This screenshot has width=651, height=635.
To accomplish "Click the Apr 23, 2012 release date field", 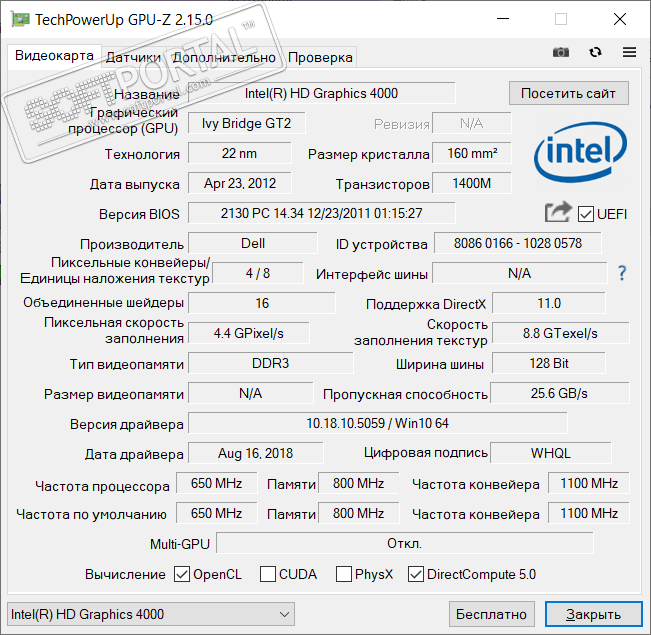I will pyautogui.click(x=240, y=183).
